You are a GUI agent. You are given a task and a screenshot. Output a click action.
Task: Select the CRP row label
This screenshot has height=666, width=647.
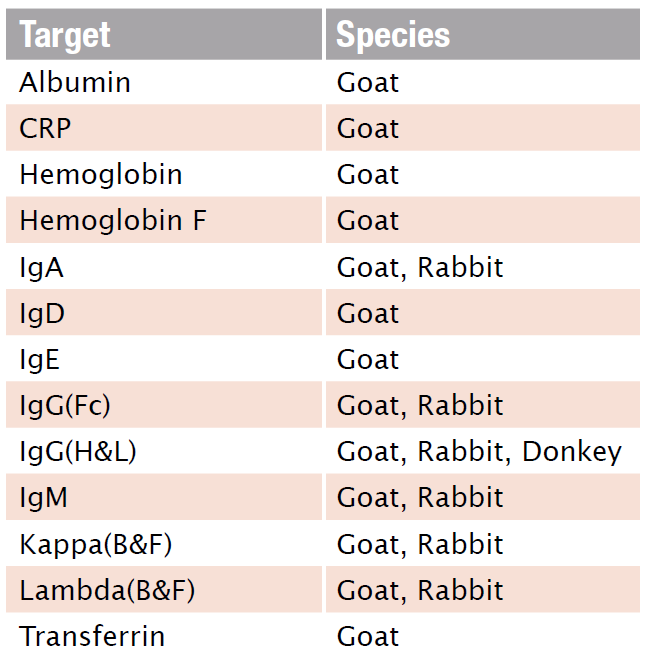pyautogui.click(x=45, y=128)
